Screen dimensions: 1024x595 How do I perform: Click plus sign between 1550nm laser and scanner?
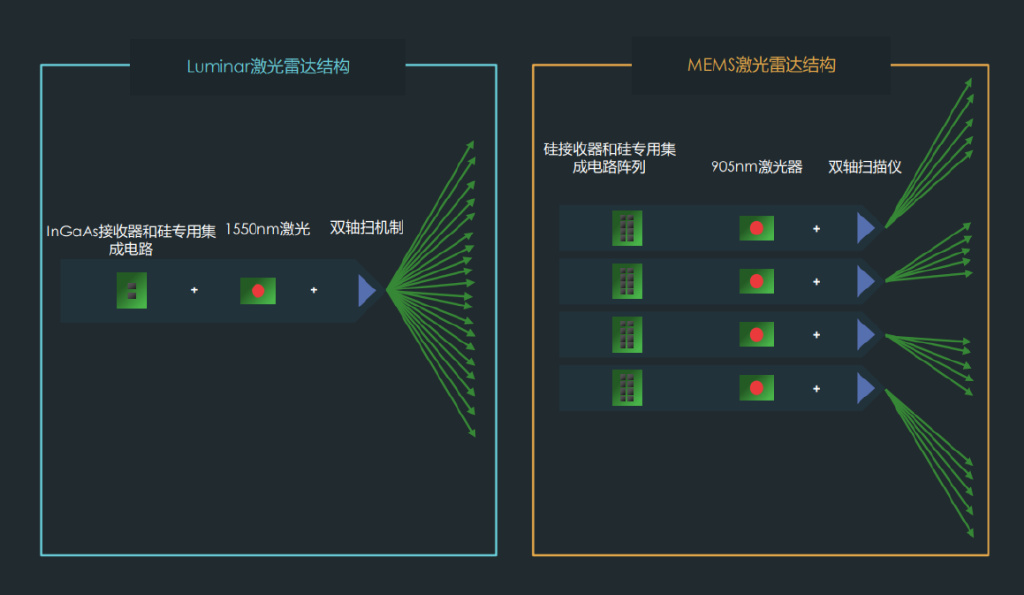314,290
